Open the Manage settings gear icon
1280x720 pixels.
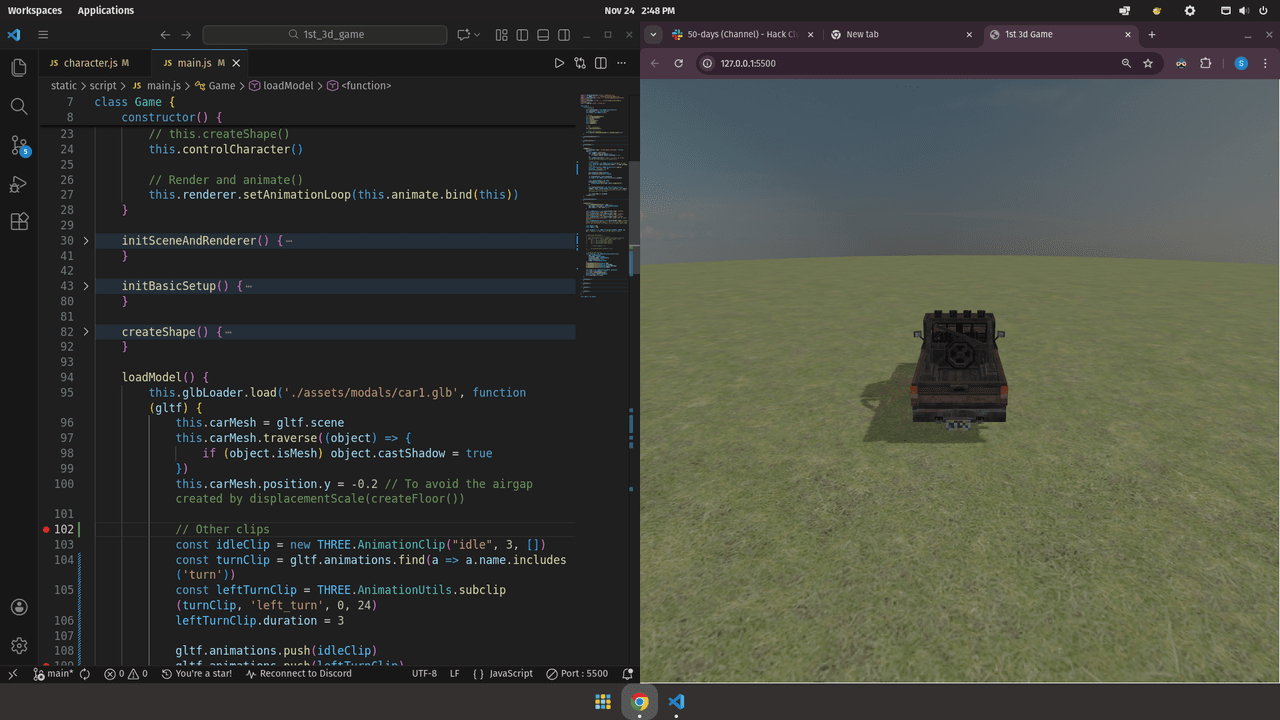(19, 646)
